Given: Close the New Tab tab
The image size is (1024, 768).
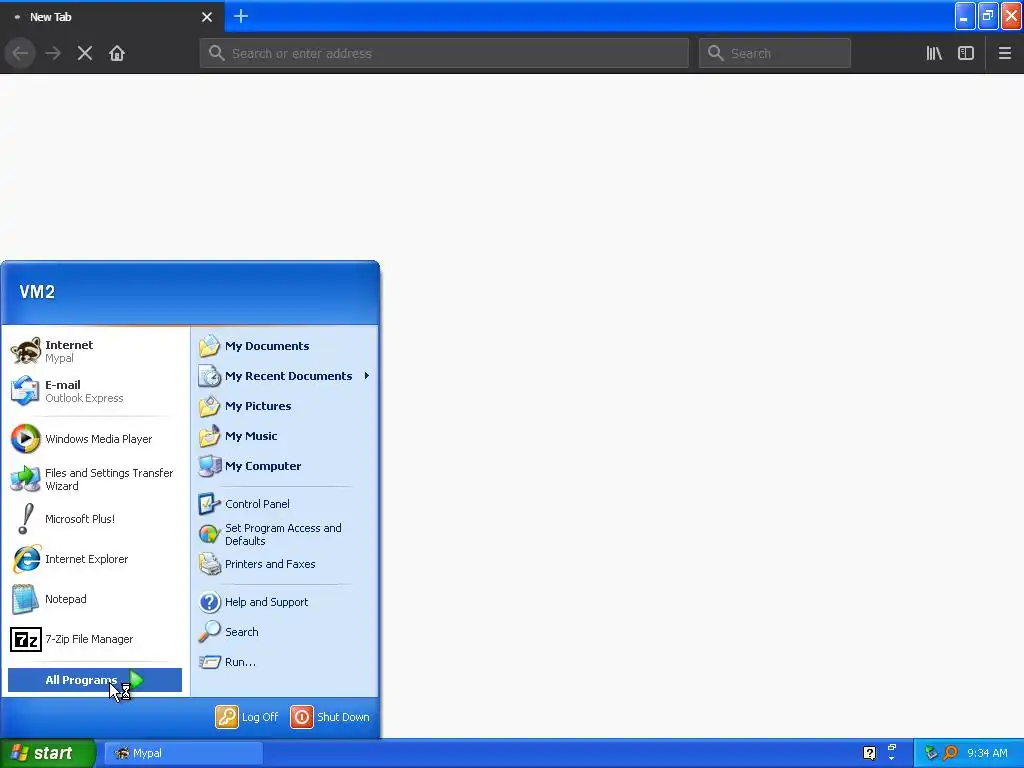Looking at the screenshot, I should click(207, 17).
